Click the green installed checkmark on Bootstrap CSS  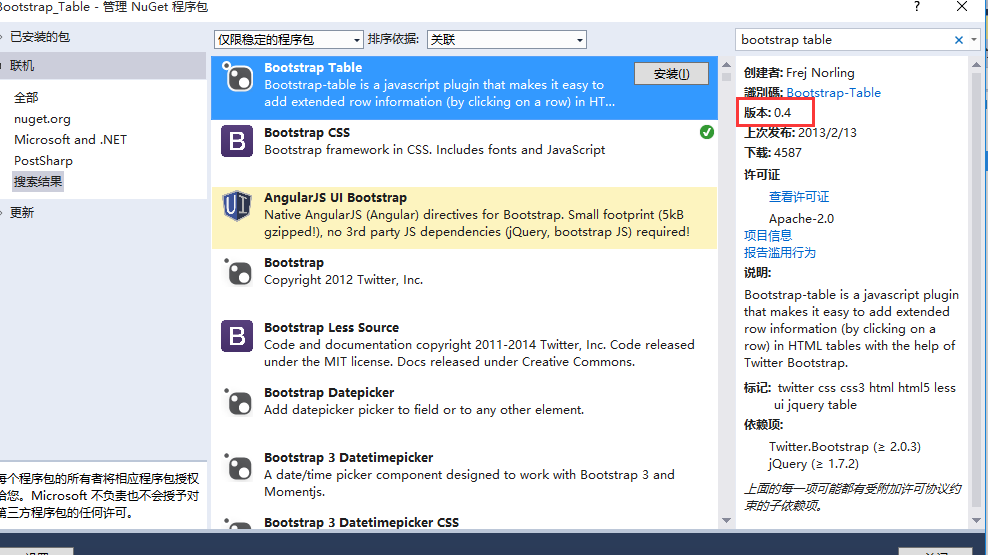706,132
